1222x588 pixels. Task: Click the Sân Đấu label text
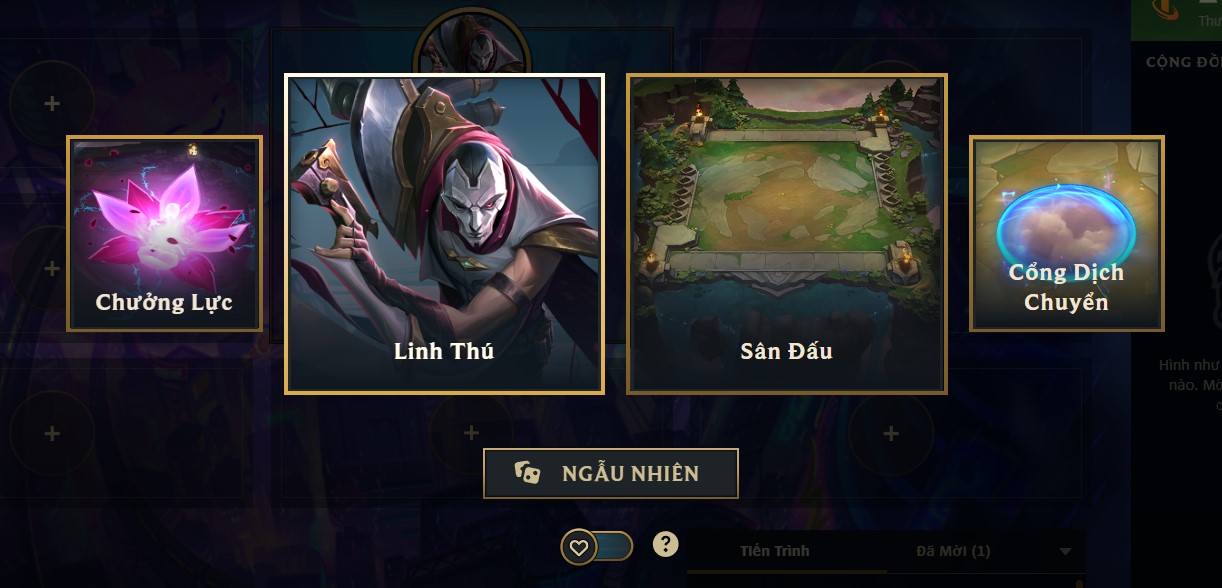click(787, 352)
